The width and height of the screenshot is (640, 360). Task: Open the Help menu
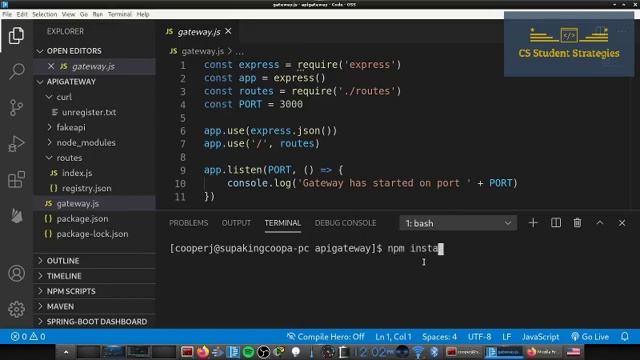coord(142,14)
